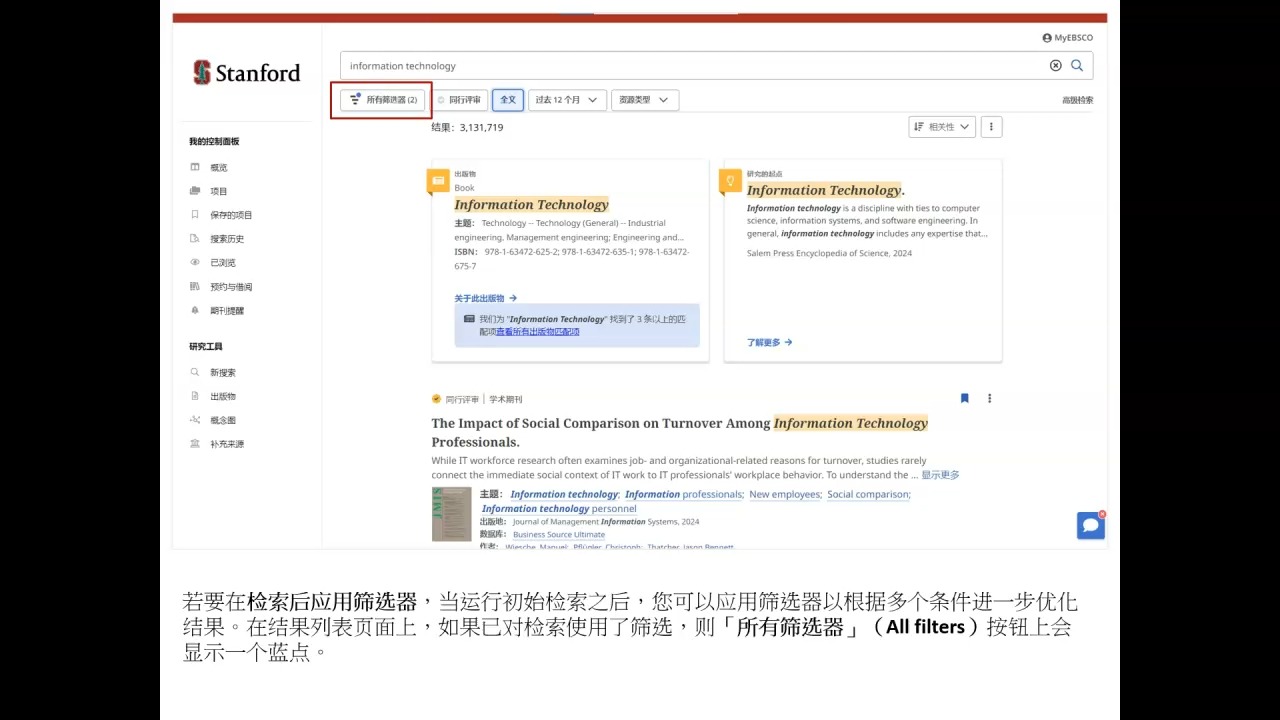Open subject link New employees
The height and width of the screenshot is (720, 1280).
tap(785, 495)
